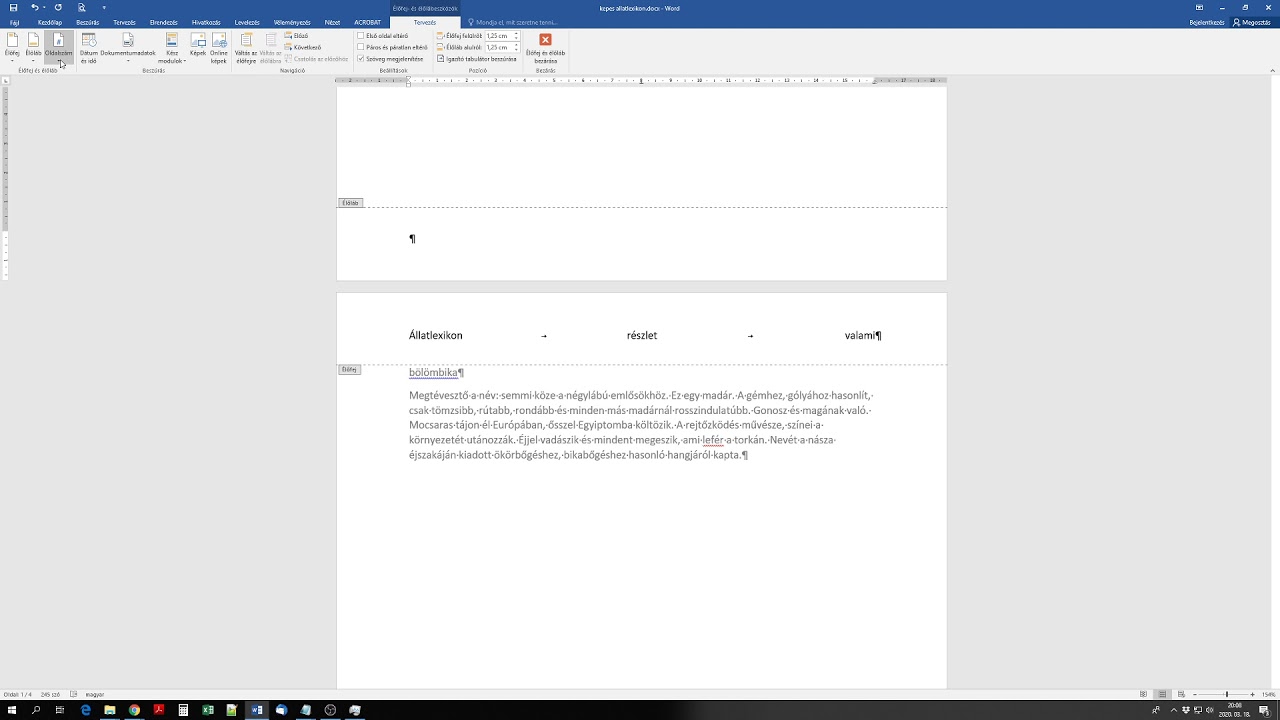
Task: Switch to Elrendezés tab
Action: (x=164, y=22)
